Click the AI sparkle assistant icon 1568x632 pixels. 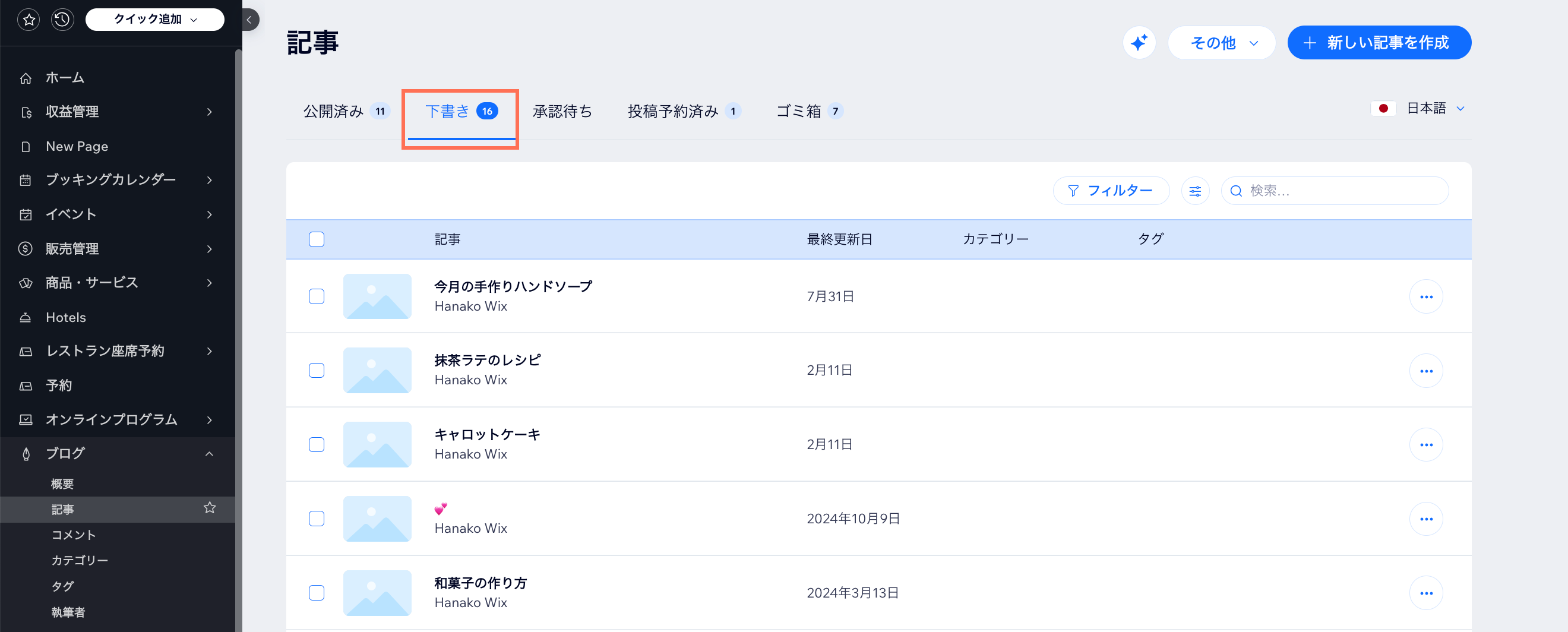1139,43
